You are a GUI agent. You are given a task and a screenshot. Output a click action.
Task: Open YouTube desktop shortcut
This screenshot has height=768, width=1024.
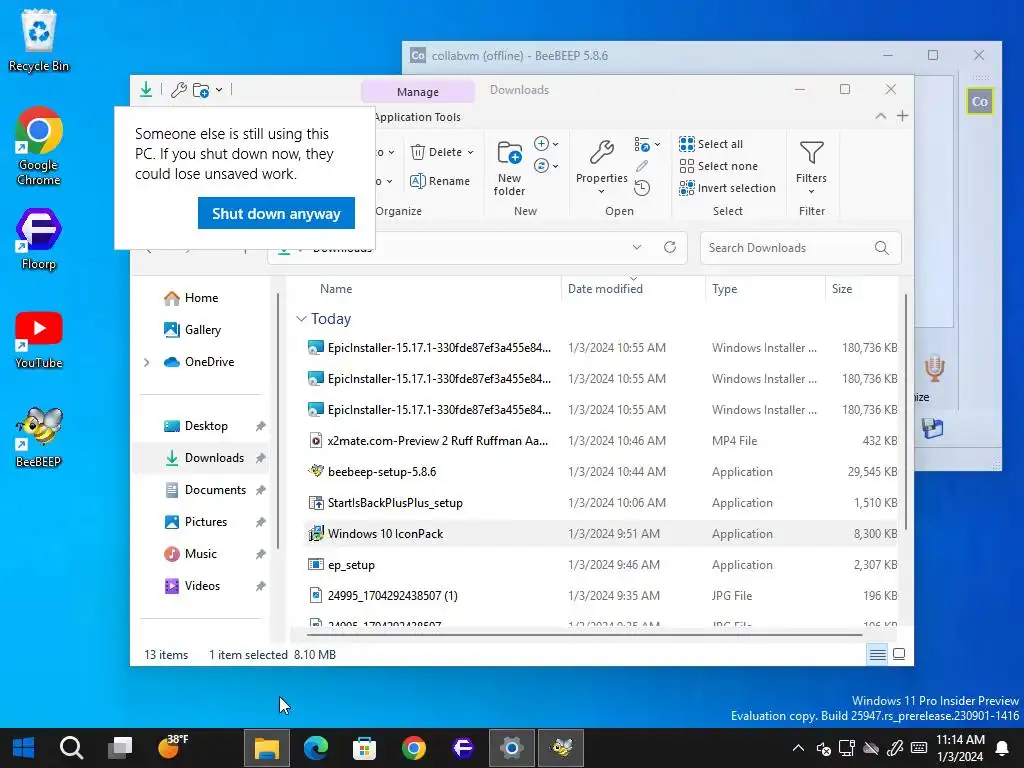39,340
